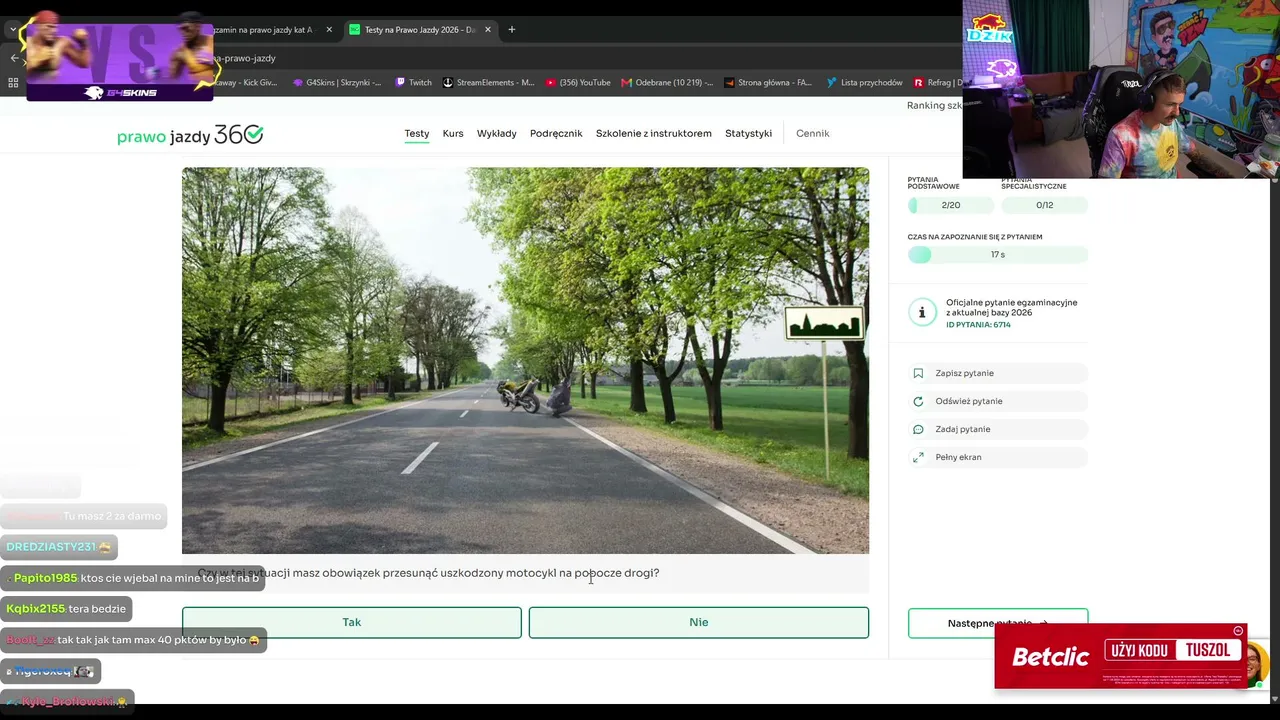Open the G4Skins bookmark

(337, 83)
